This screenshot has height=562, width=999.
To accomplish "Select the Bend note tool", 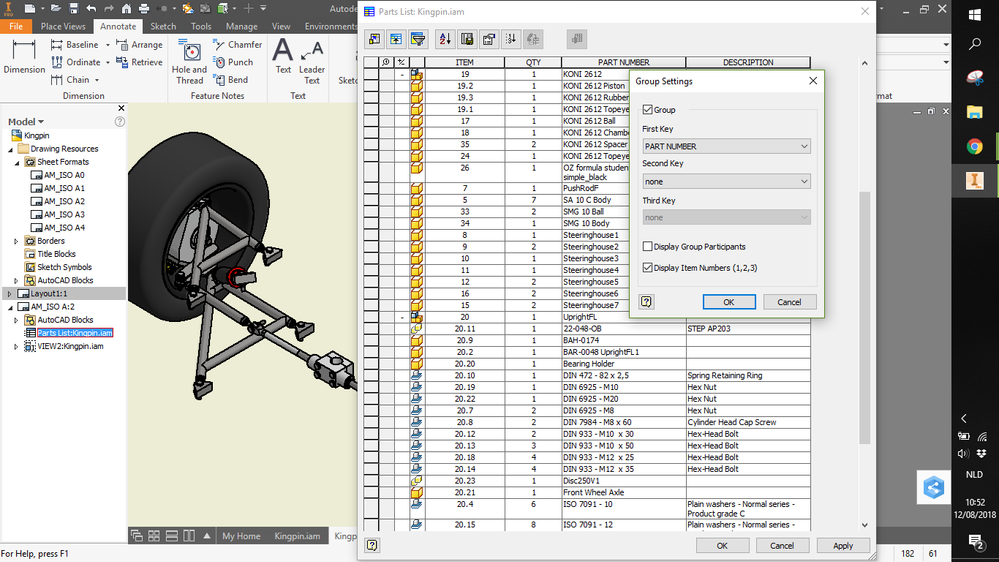I will click(231, 80).
